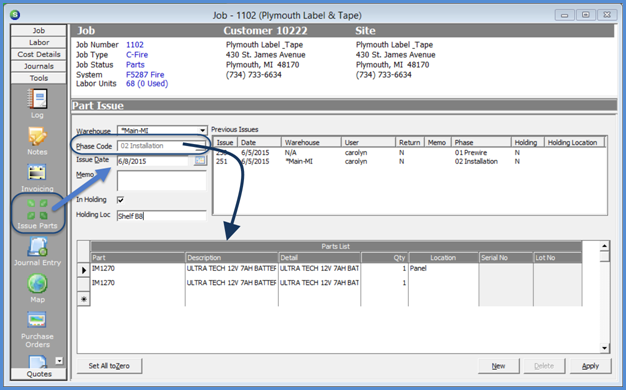Switch to the Tools tab
The image size is (626, 390).
click(x=39, y=78)
